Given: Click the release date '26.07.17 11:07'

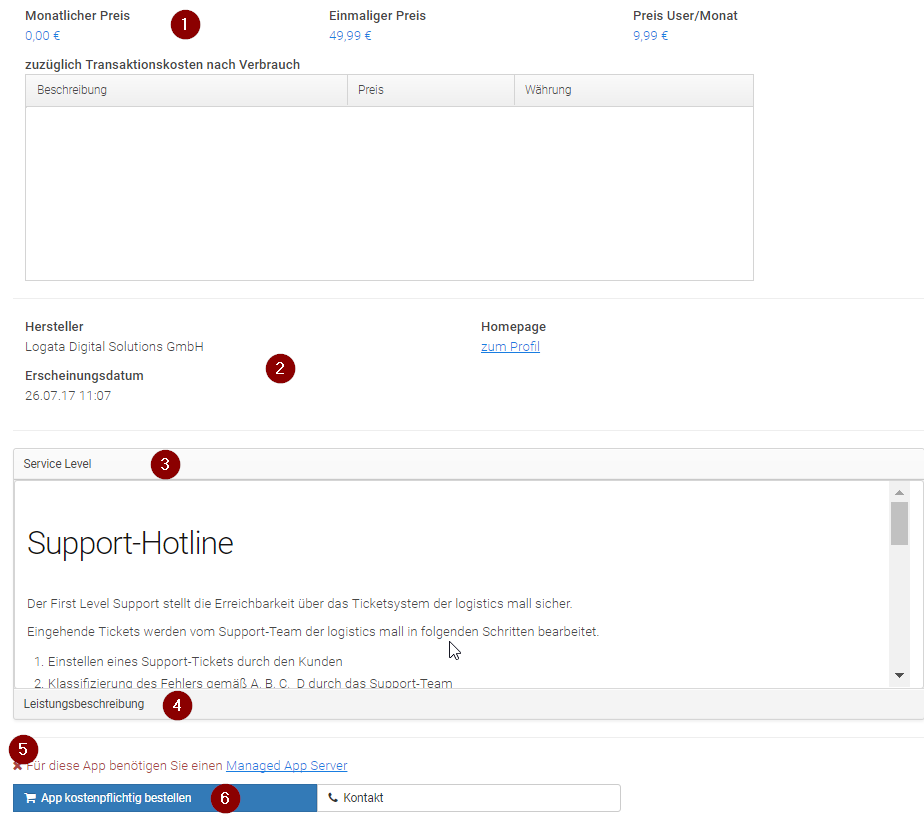Looking at the screenshot, I should [68, 395].
